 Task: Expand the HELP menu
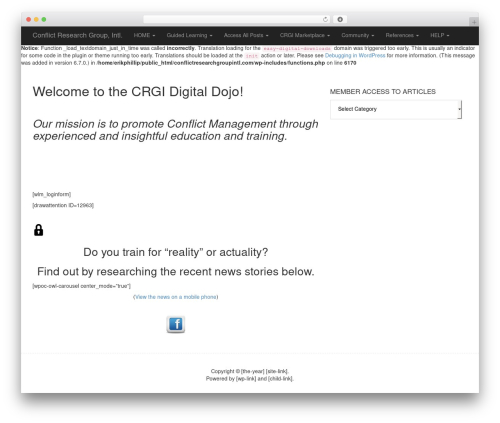(440, 35)
